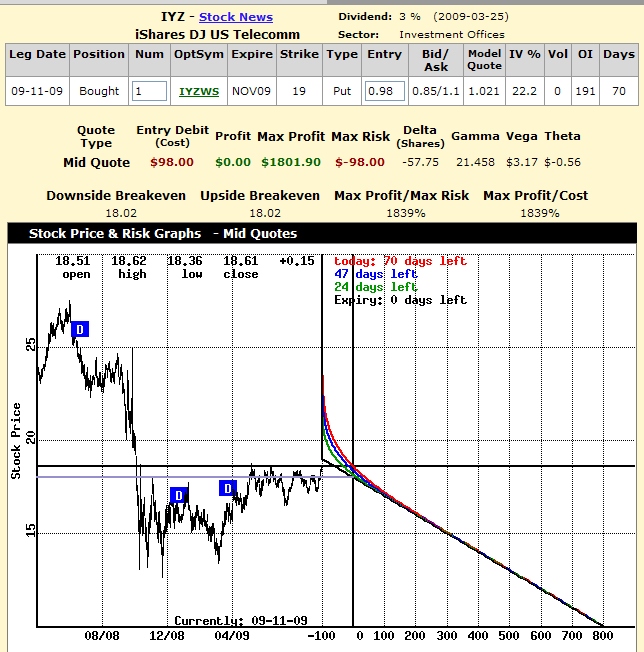
Task: Click the Theta value $-0.56
Action: (x=562, y=162)
